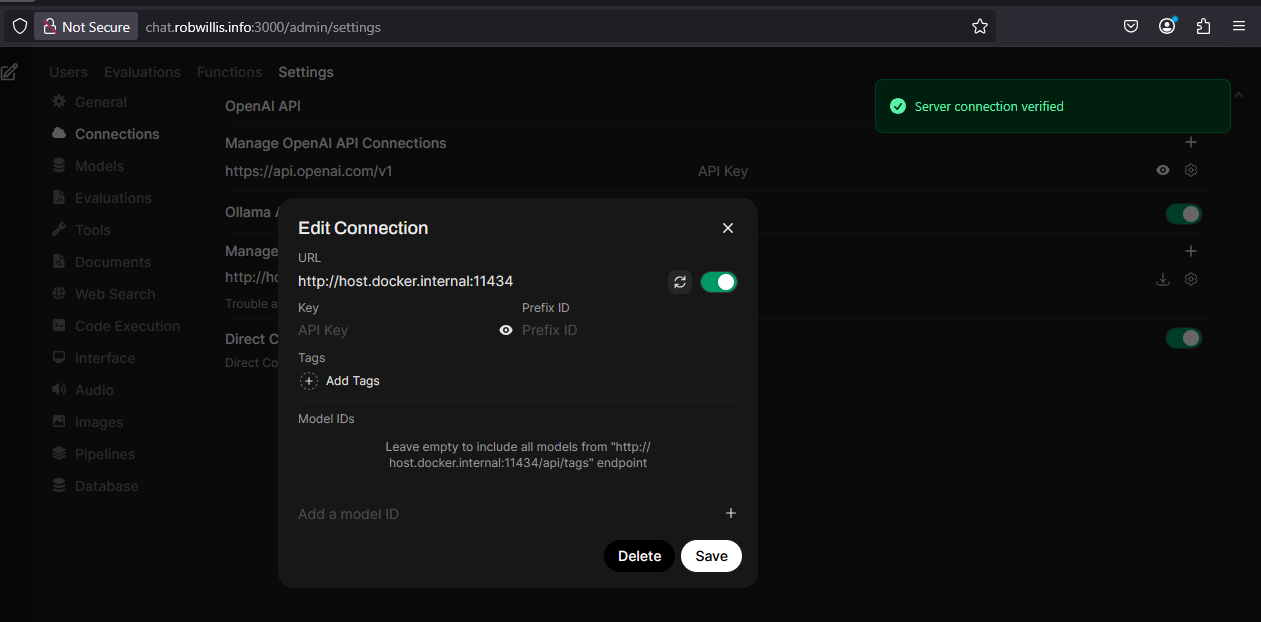Close the Edit Connection dialog
The width and height of the screenshot is (1261, 622).
728,228
